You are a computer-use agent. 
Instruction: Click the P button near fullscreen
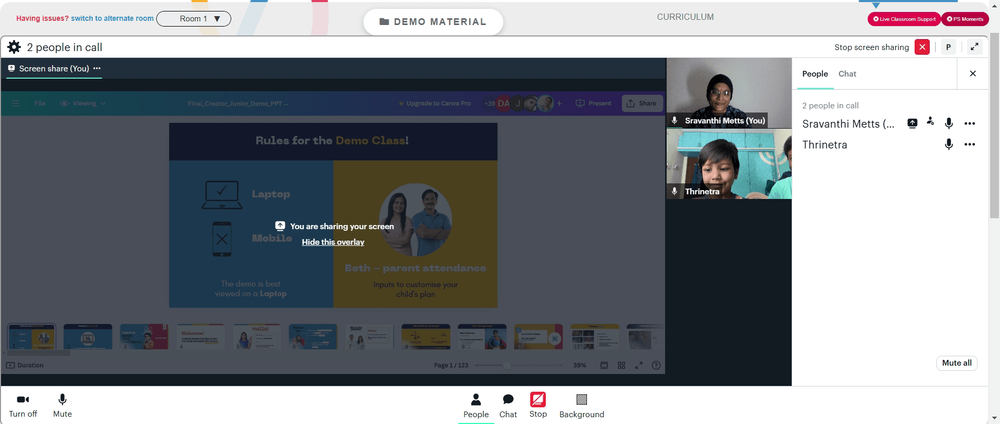coord(948,47)
